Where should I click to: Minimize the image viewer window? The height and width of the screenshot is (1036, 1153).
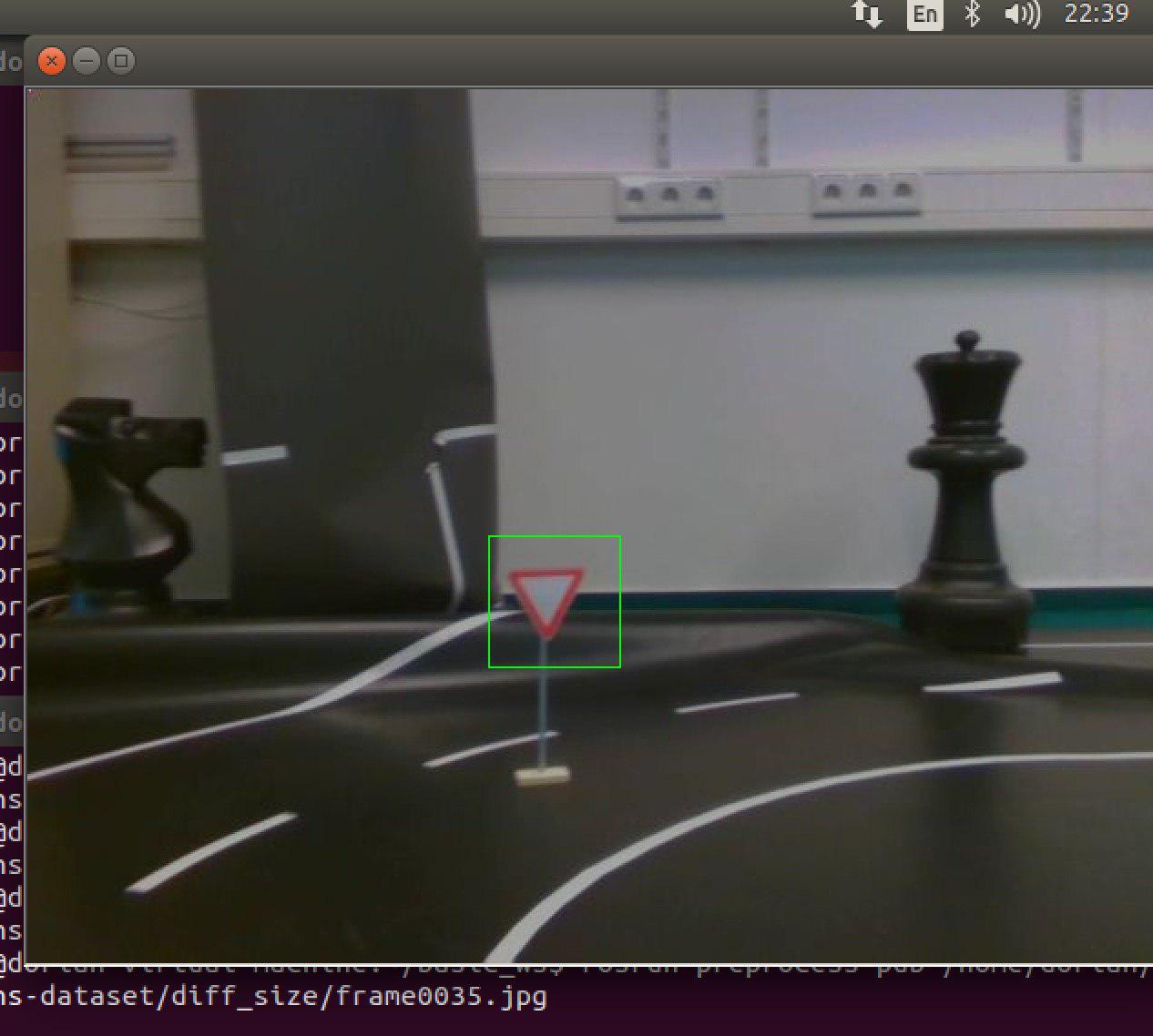pyautogui.click(x=86, y=61)
